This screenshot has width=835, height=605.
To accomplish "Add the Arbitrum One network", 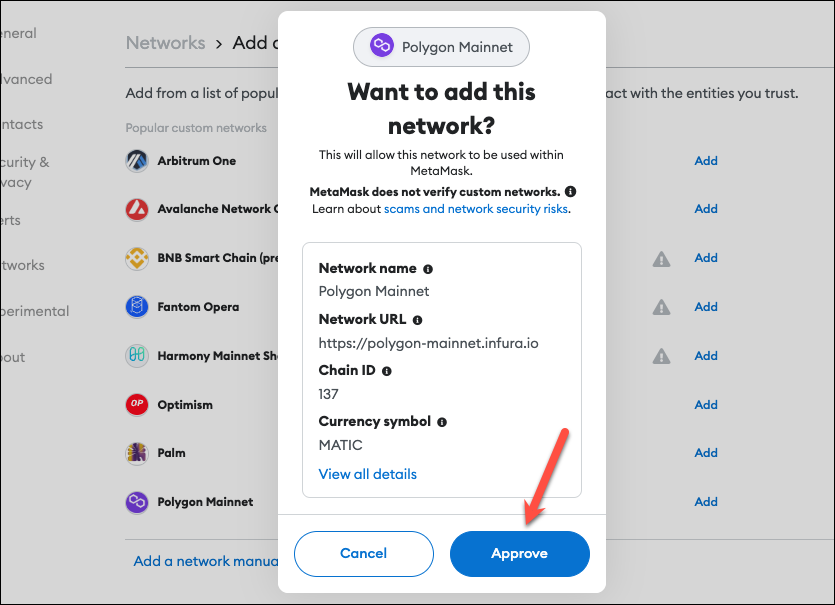I will [706, 161].
